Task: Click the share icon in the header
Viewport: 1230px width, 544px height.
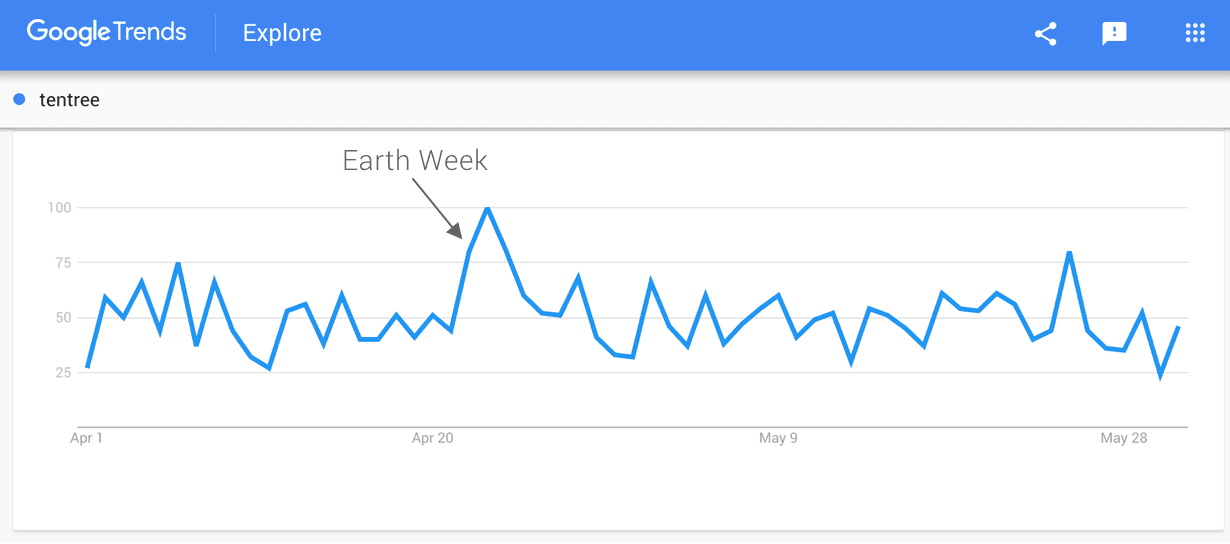Action: 1045,34
